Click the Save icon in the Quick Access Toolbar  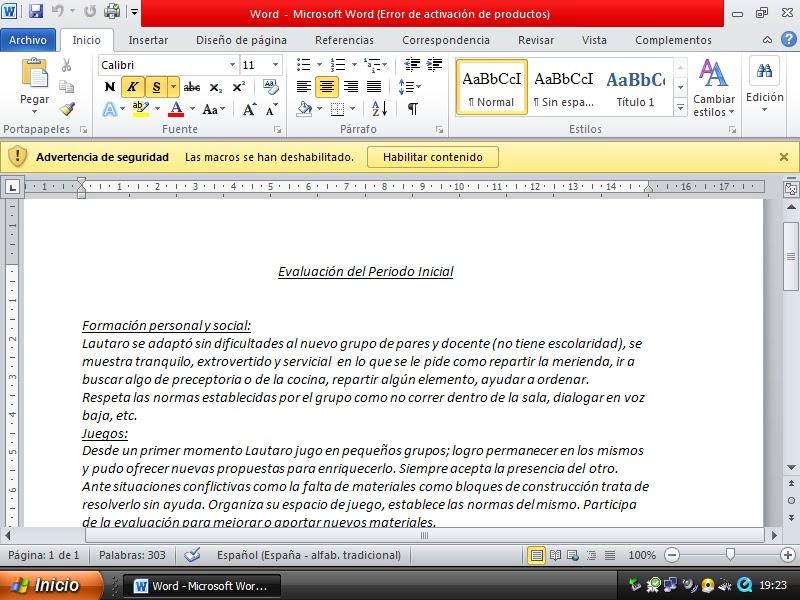tap(34, 11)
